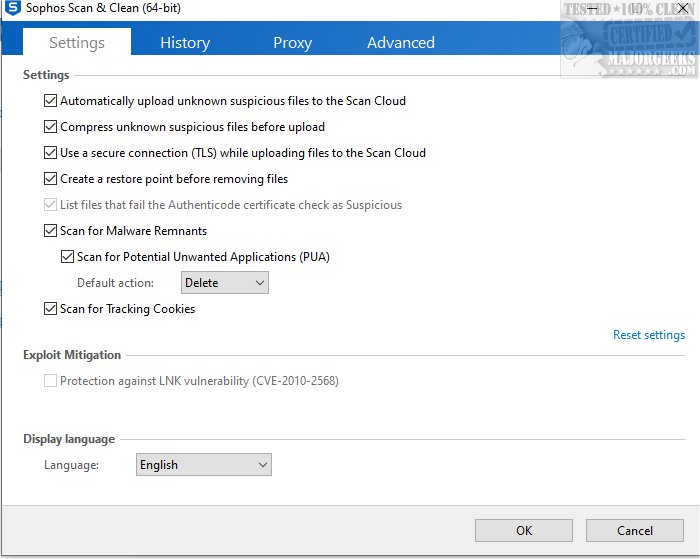Uncheck automatic upload of unknown suspicious files
Screen dimensions: 700x559
click(x=51, y=101)
